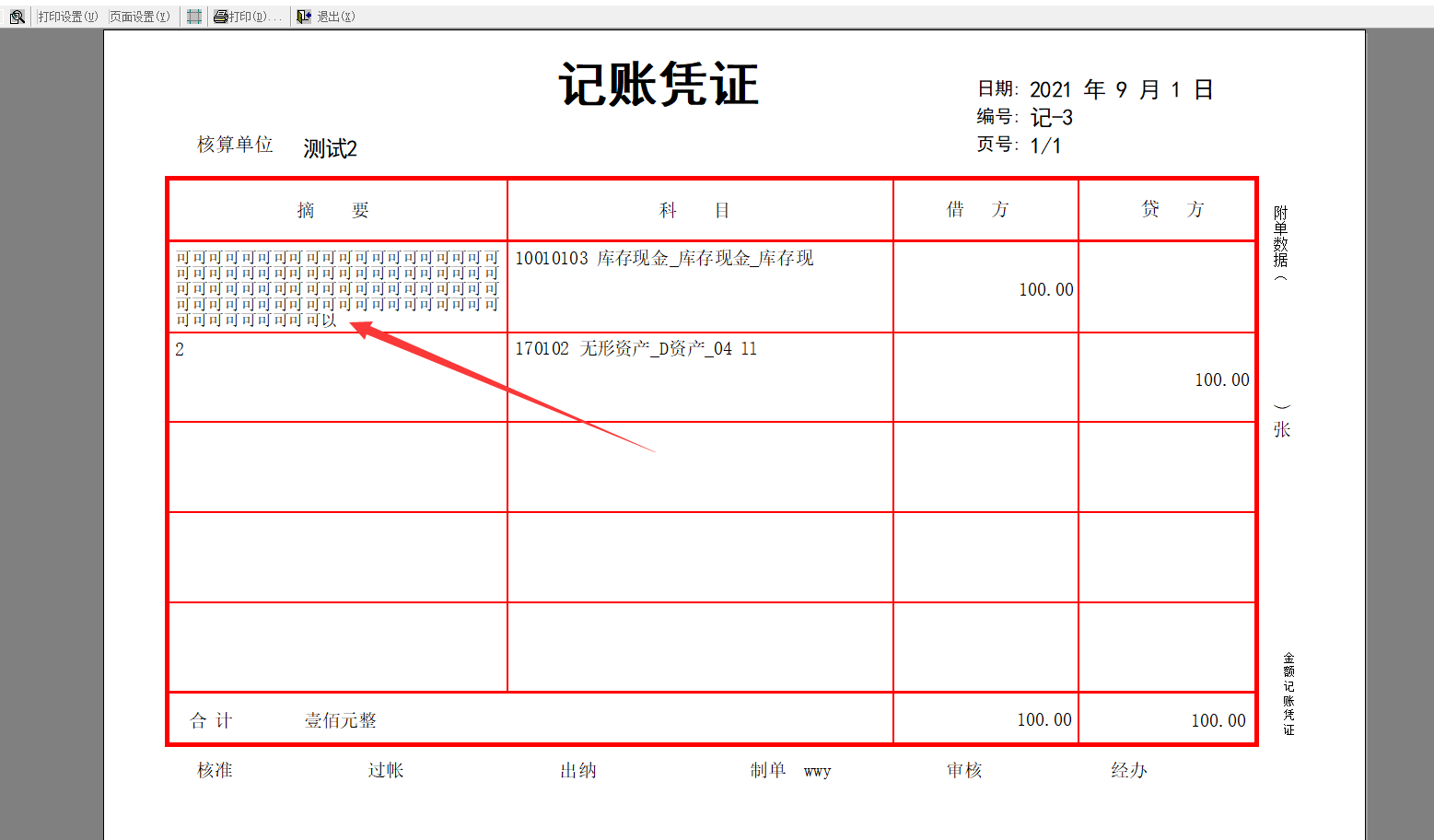Click the 审核 audit label
The width and height of the screenshot is (1434, 840).
click(x=964, y=770)
